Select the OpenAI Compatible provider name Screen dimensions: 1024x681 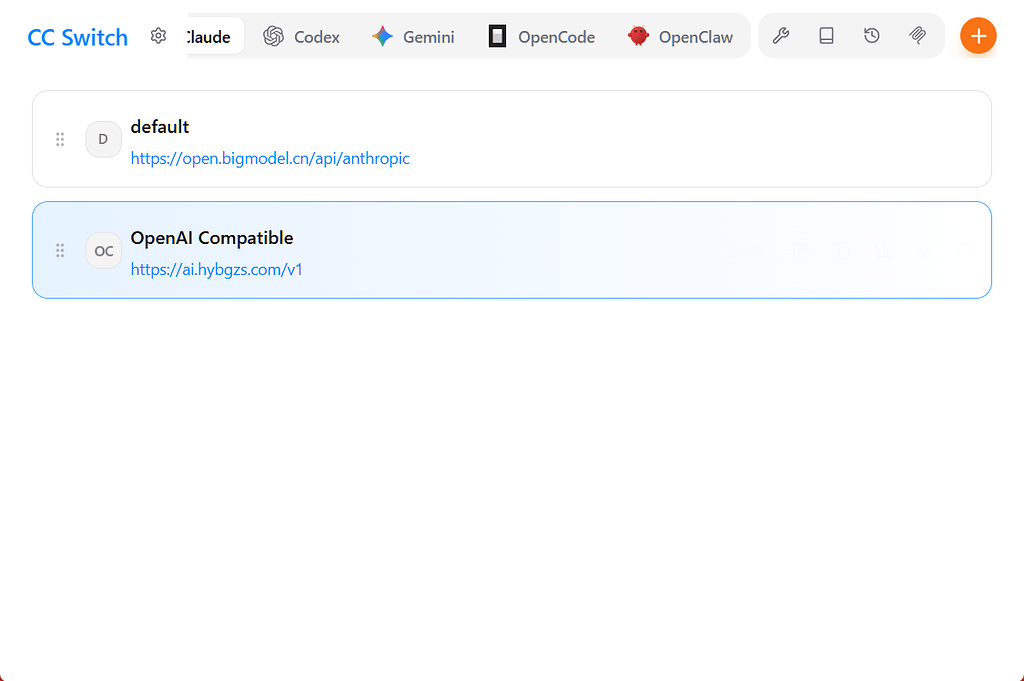pyautogui.click(x=212, y=238)
